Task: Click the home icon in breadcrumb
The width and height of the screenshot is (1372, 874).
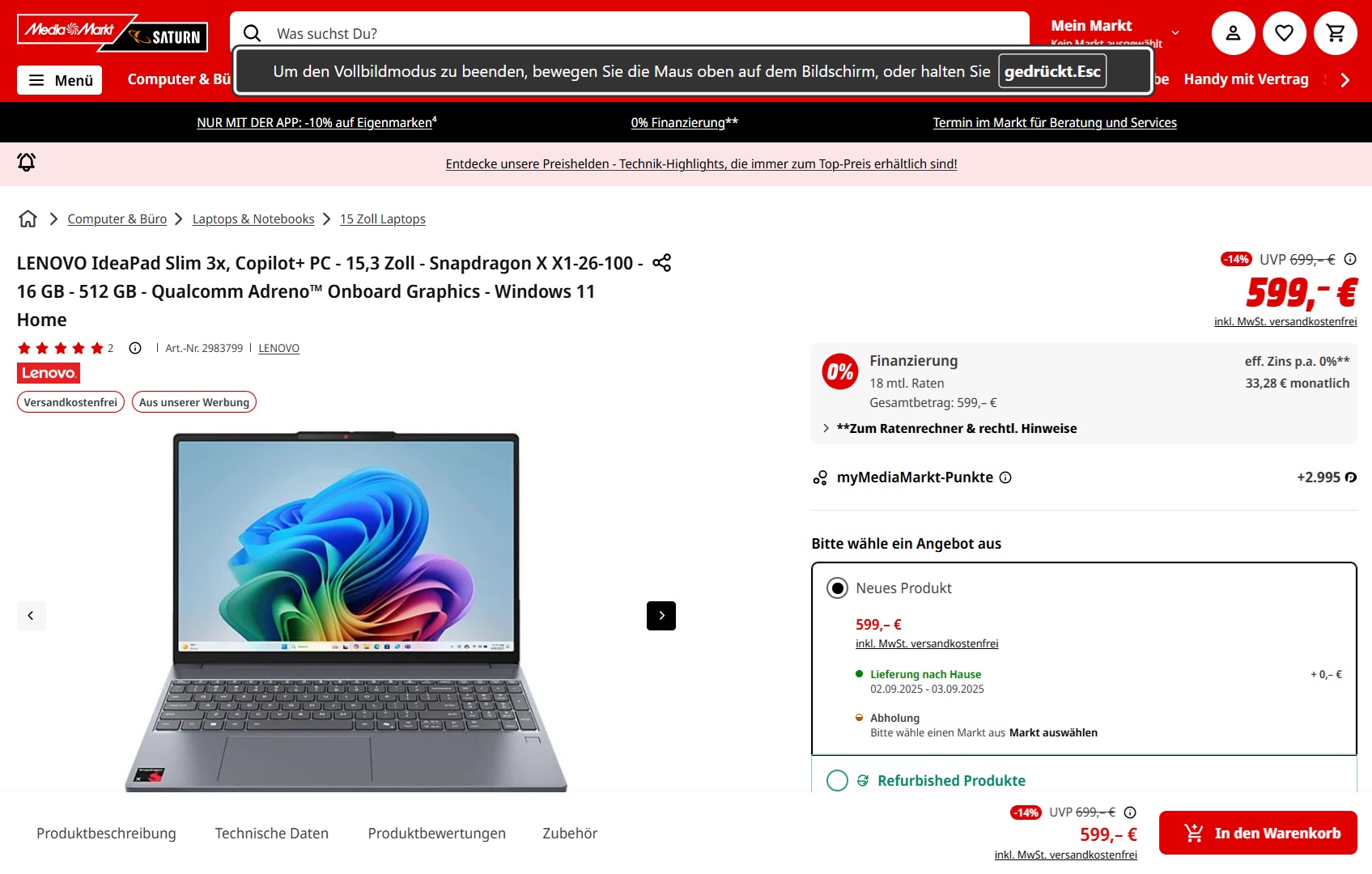Action: coord(28,218)
